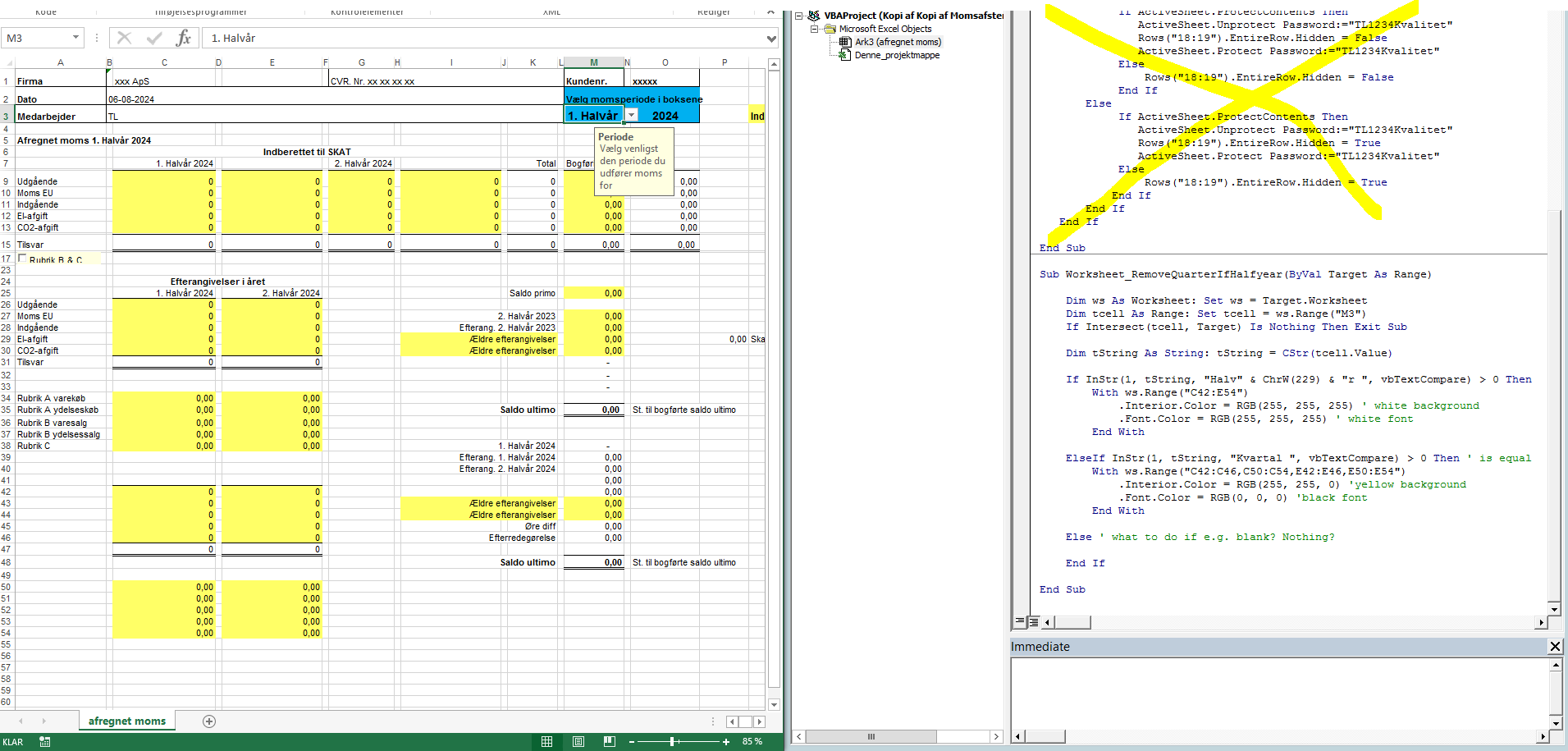
Task: Click Excel horizontal scroll left arrow
Action: pos(732,721)
